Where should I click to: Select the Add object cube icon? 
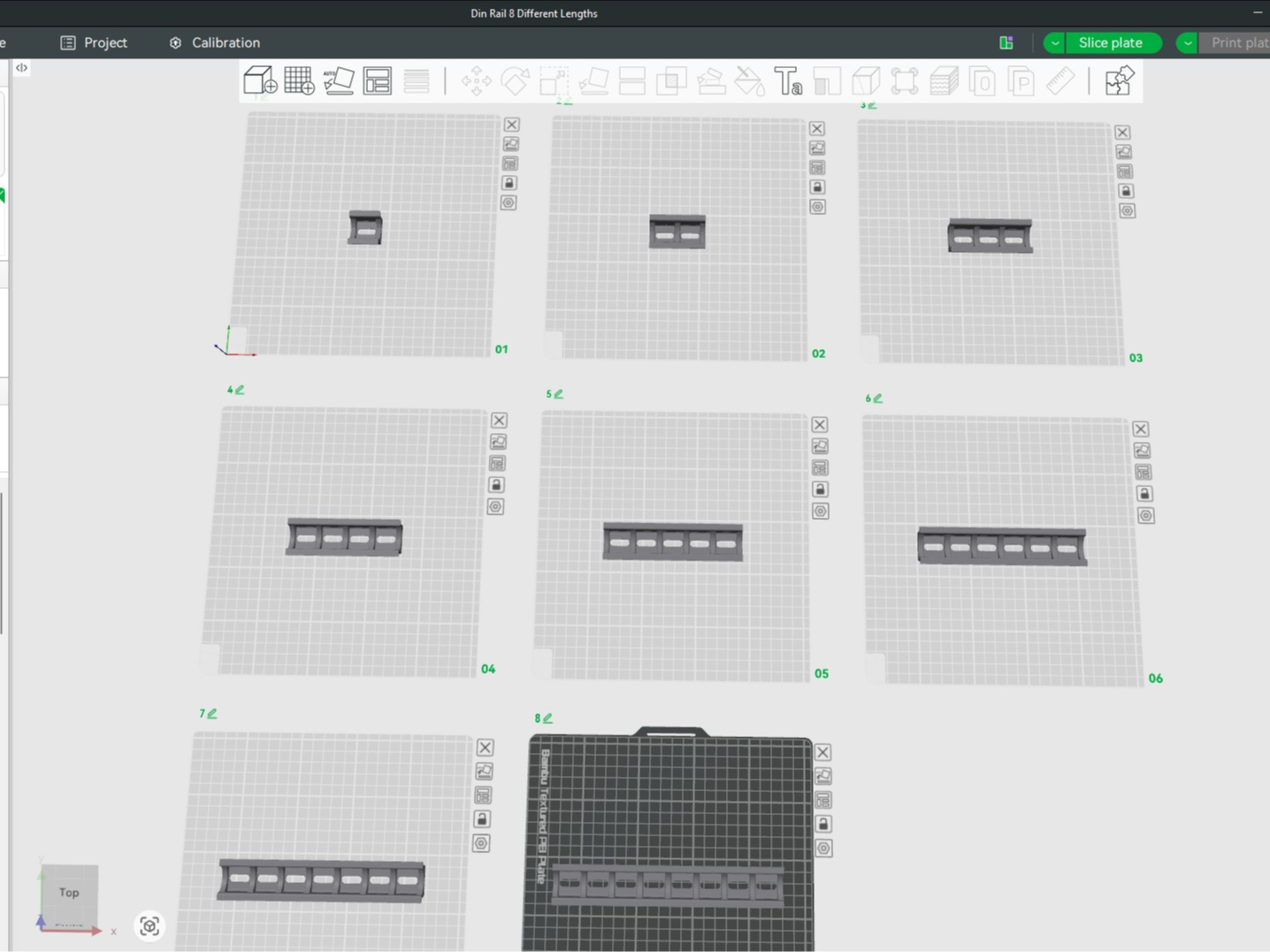(x=260, y=80)
